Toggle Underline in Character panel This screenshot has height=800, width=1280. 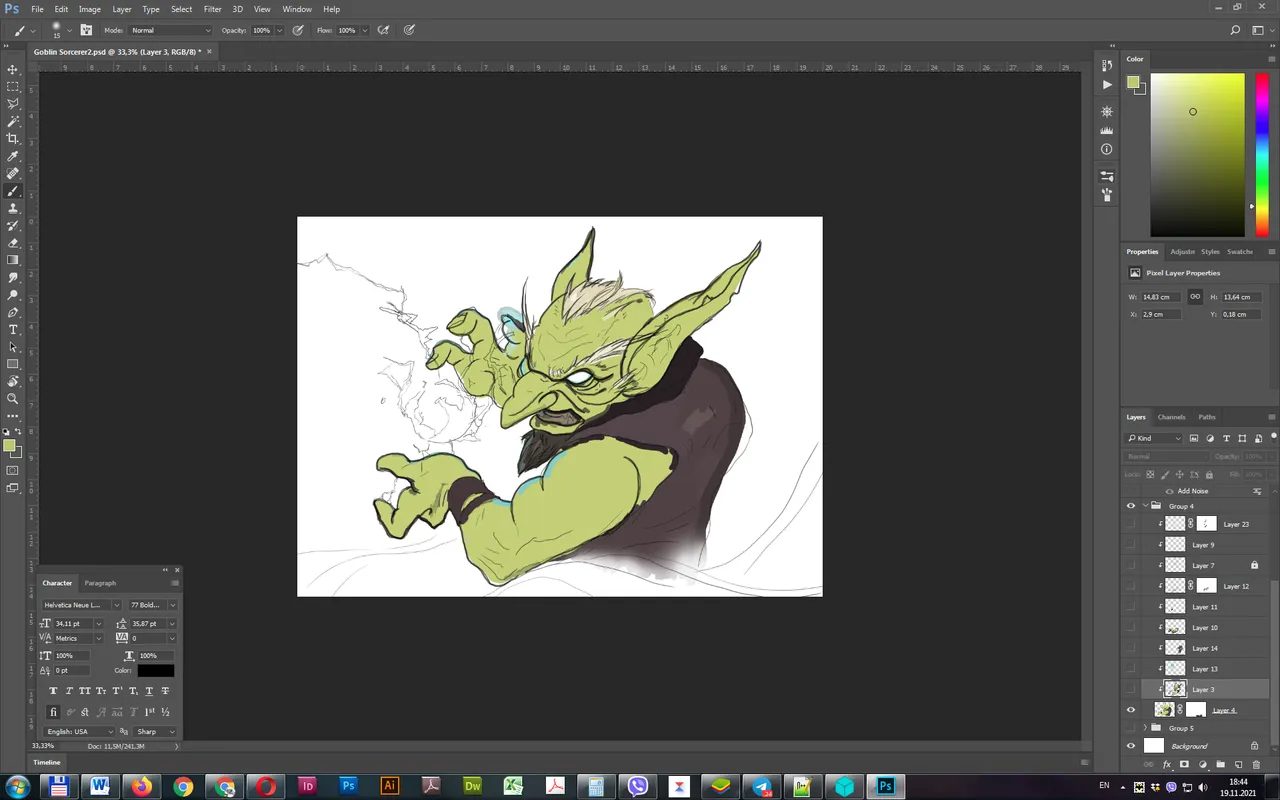coord(149,691)
